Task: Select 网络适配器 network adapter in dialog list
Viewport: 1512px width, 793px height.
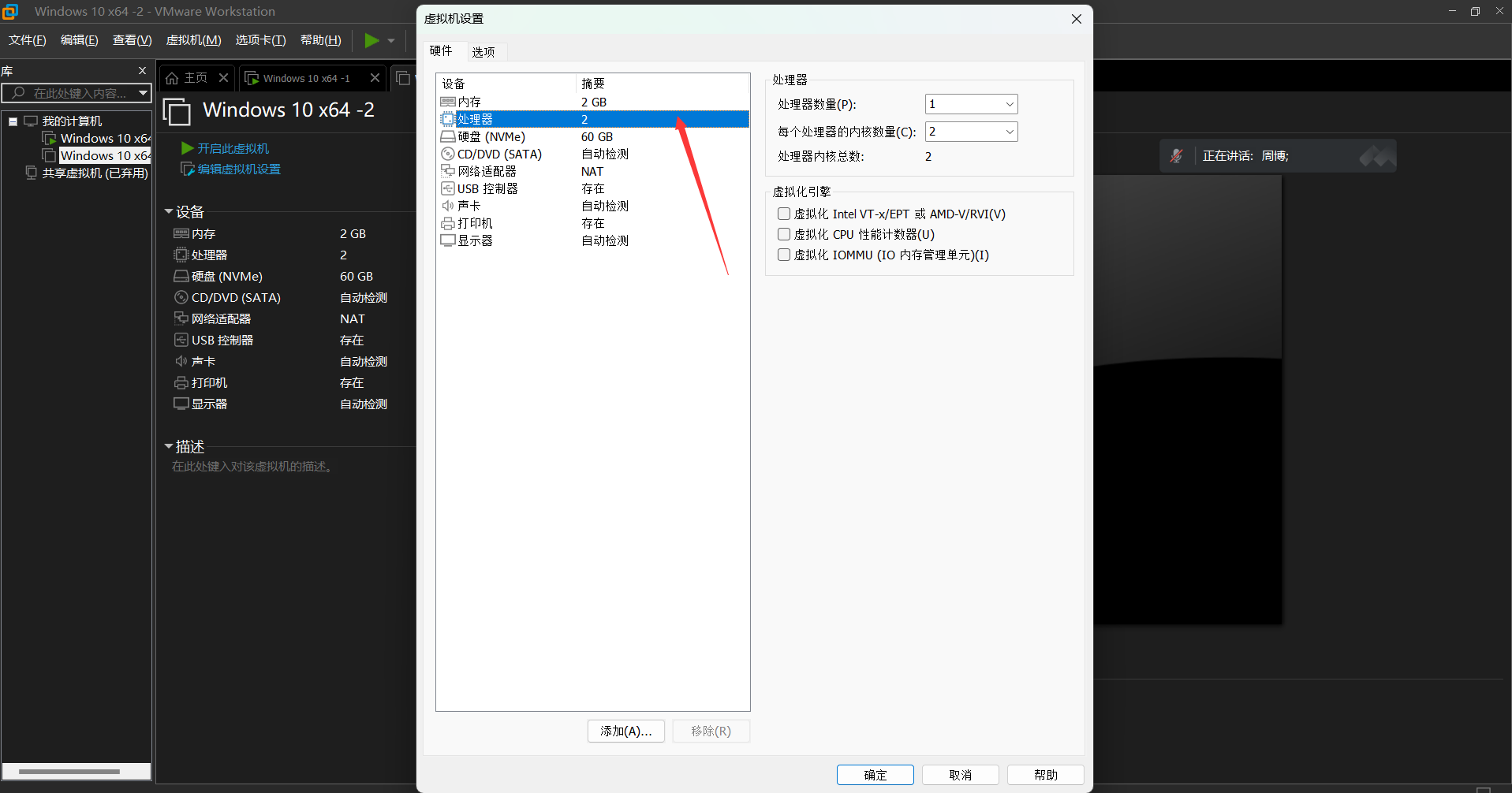Action: coord(592,171)
